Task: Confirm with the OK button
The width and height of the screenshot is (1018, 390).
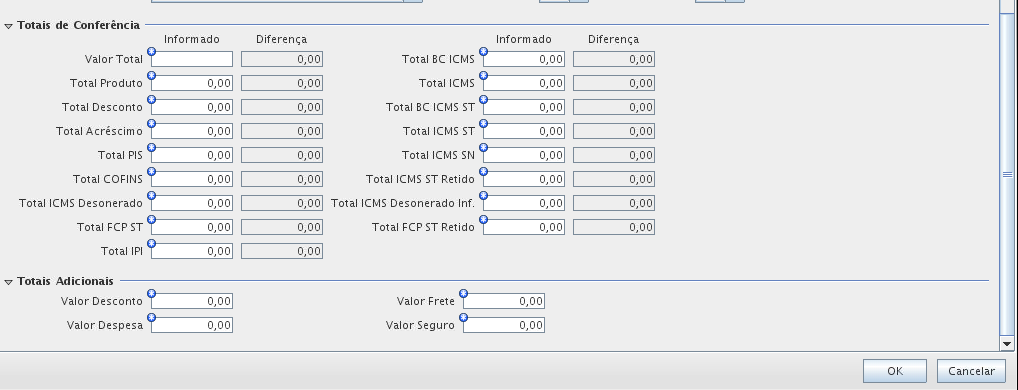Action: (x=895, y=371)
